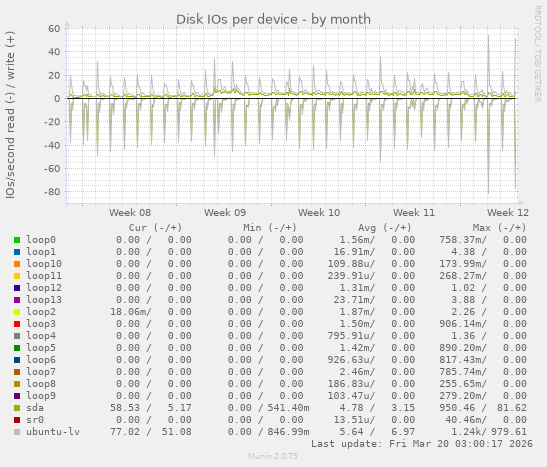Click the loop10 orange legend swatch
The image size is (547, 467).
pyautogui.click(x=17, y=264)
